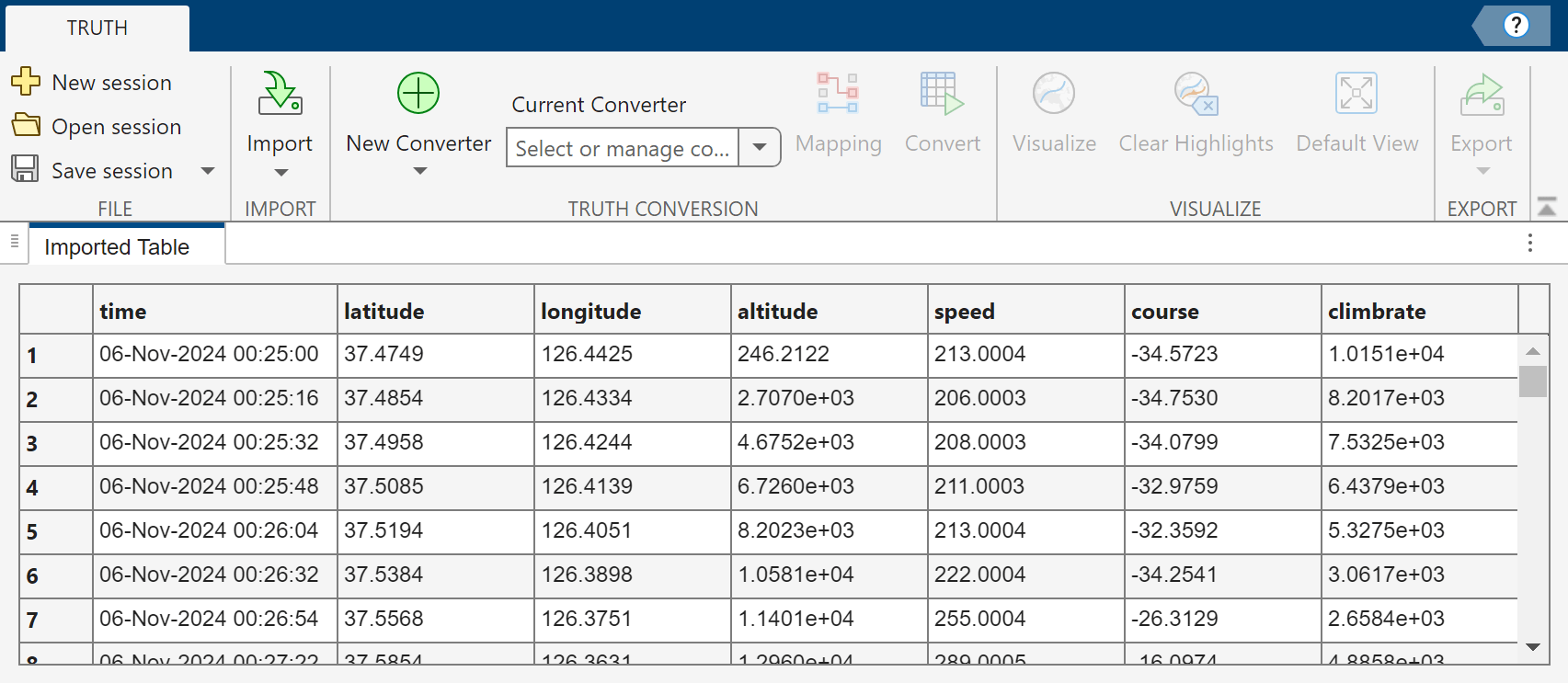Click the New session plus icon
Screen dimensions: 1568x683
(26, 82)
